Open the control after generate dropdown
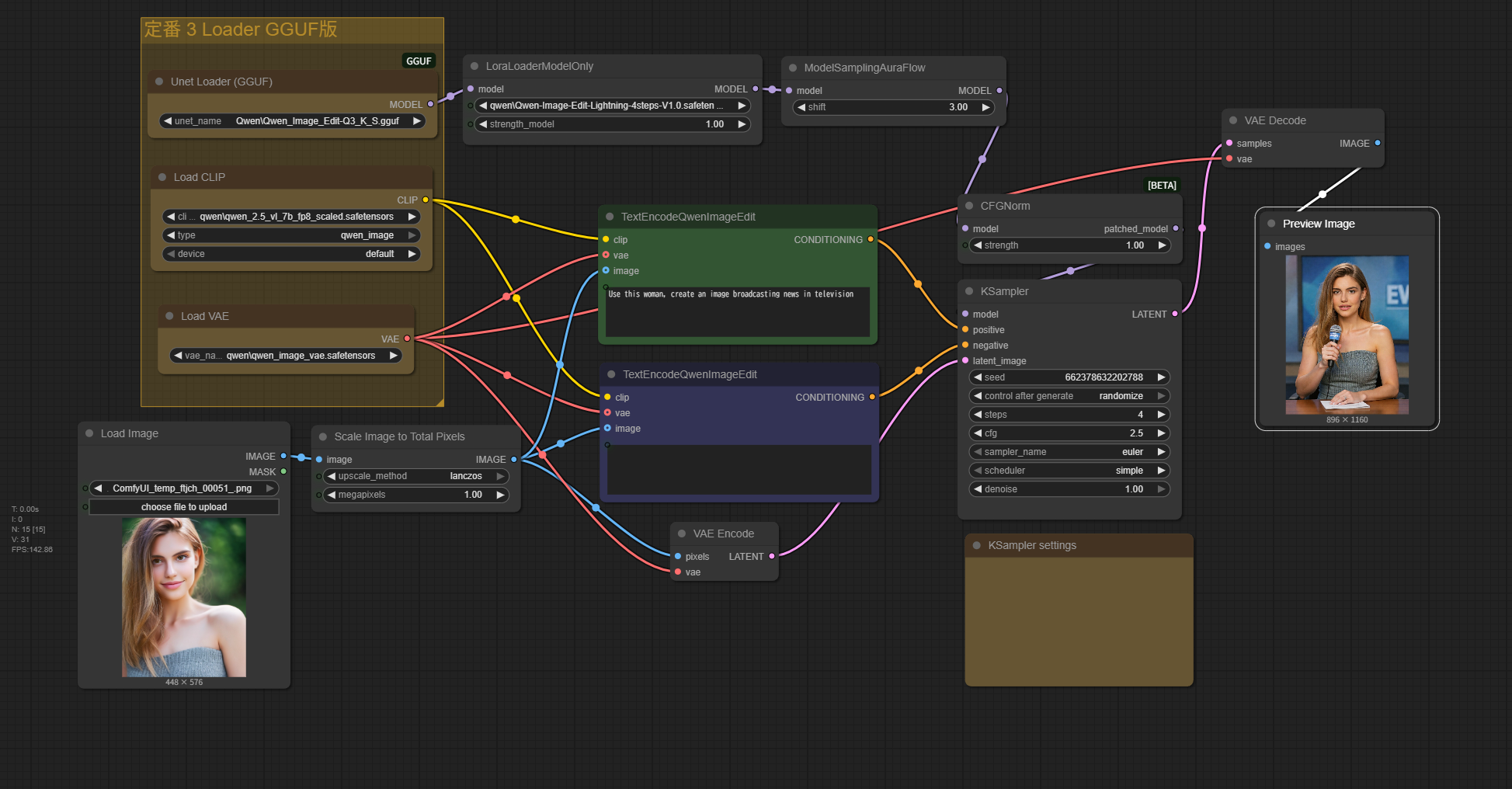Viewport: 1512px width, 789px height. click(x=1069, y=396)
